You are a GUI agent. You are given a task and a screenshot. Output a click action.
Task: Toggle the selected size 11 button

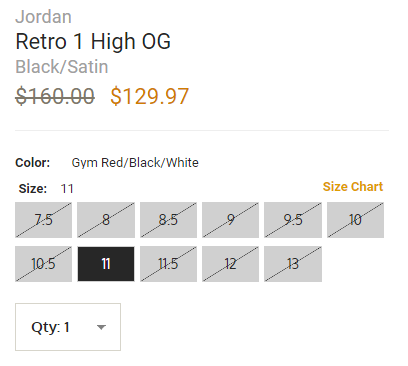tap(106, 264)
